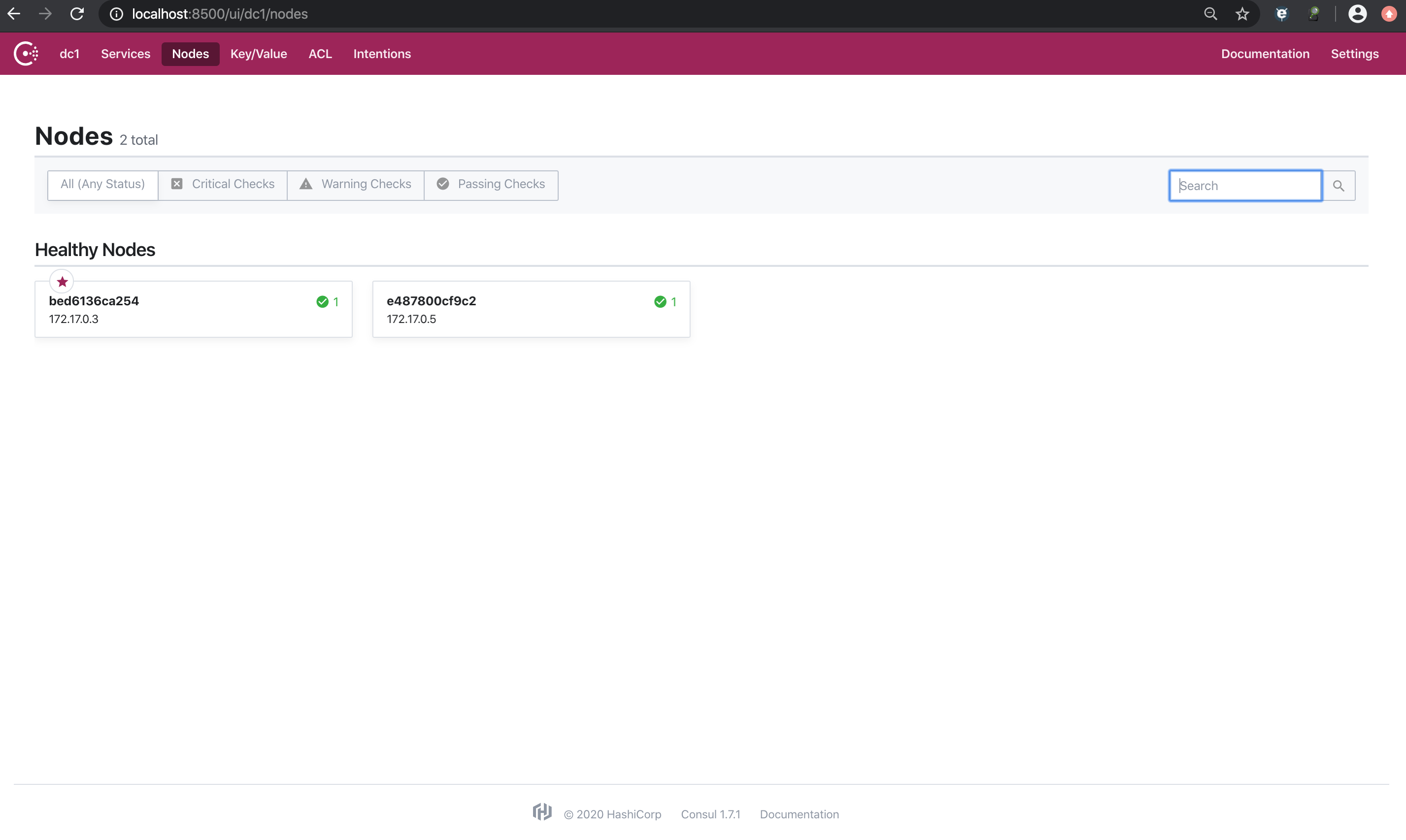Open the browser profile avatar icon
Screen dimensions: 1406x840
(1357, 14)
